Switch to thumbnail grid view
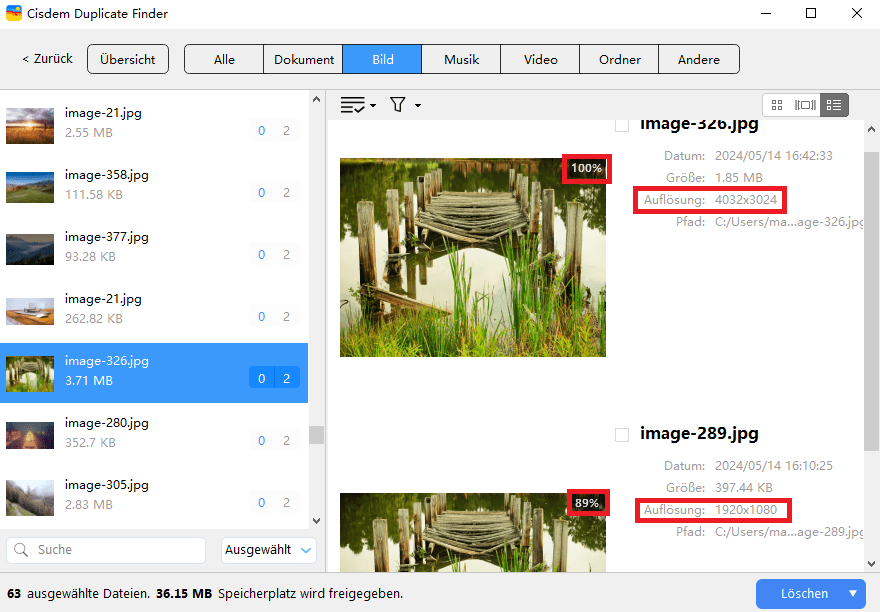This screenshot has height=612, width=880. pyautogui.click(x=777, y=105)
